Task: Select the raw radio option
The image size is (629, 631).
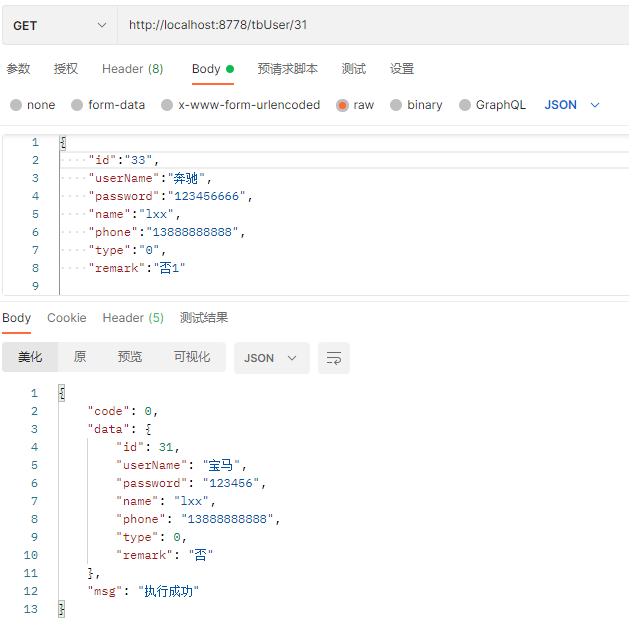Action: click(342, 105)
